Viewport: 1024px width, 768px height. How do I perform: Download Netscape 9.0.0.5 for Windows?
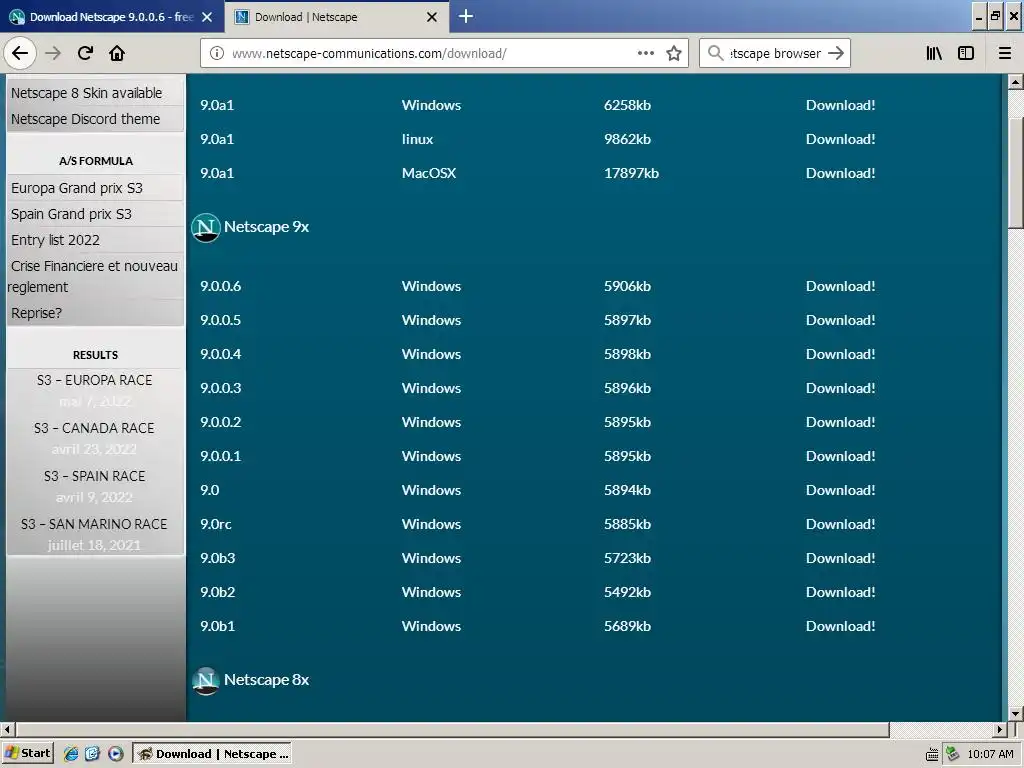840,320
